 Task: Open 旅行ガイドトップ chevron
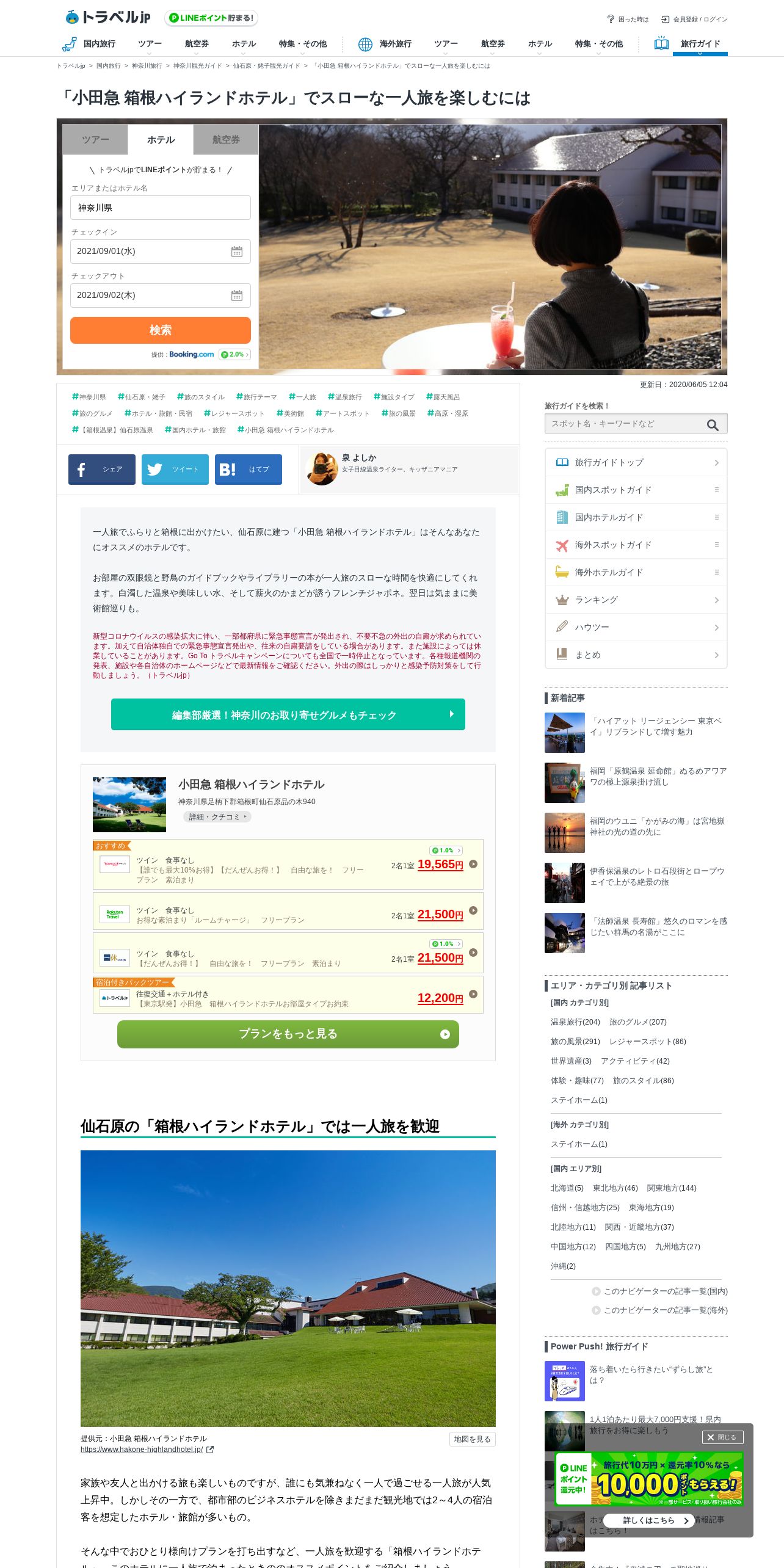coord(716,463)
